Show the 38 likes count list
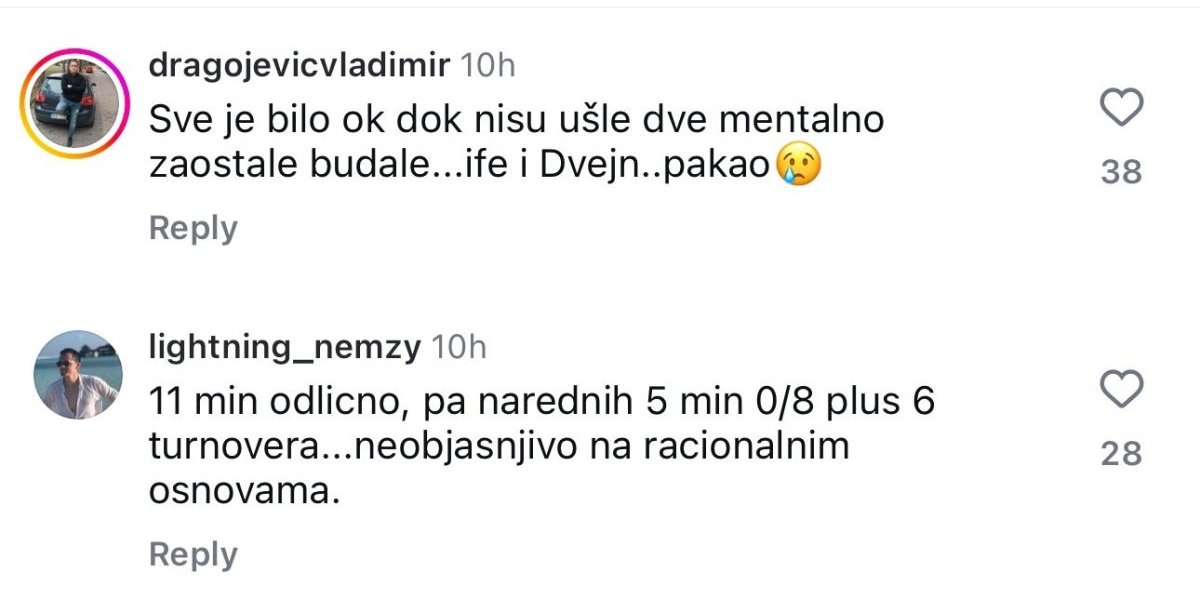The image size is (1200, 600). [x=1121, y=173]
